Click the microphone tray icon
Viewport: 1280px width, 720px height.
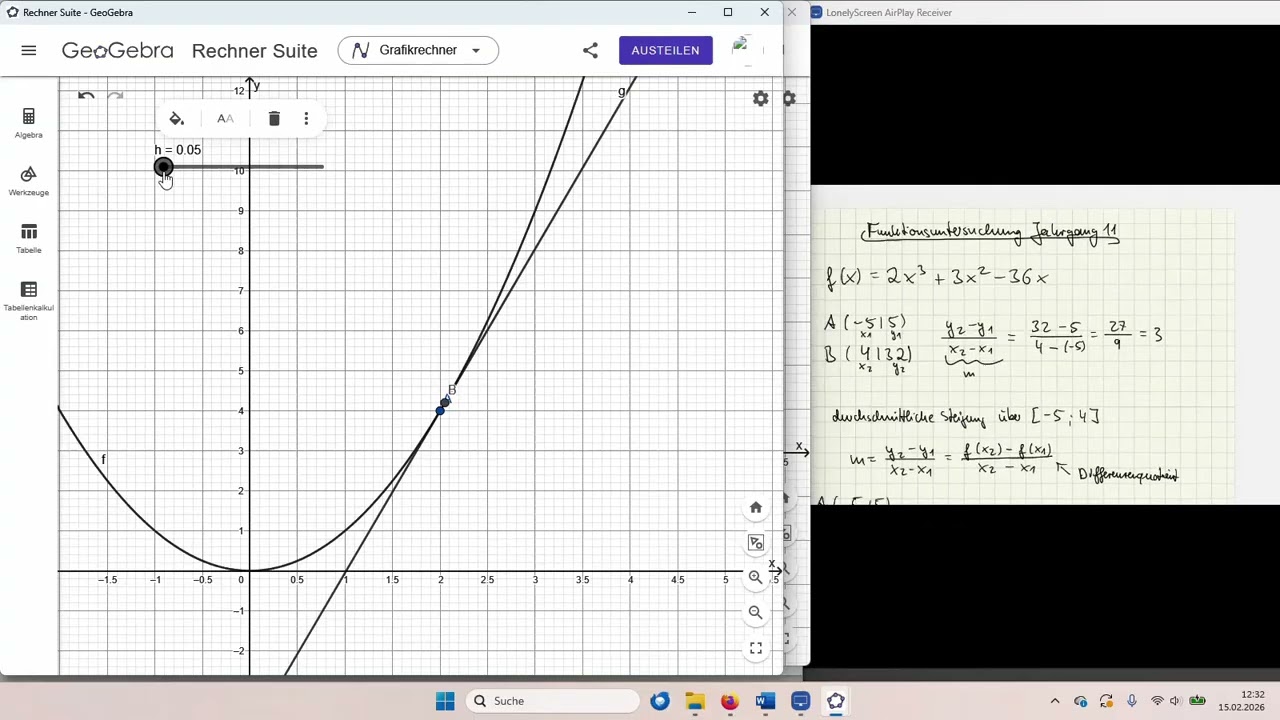(1131, 701)
